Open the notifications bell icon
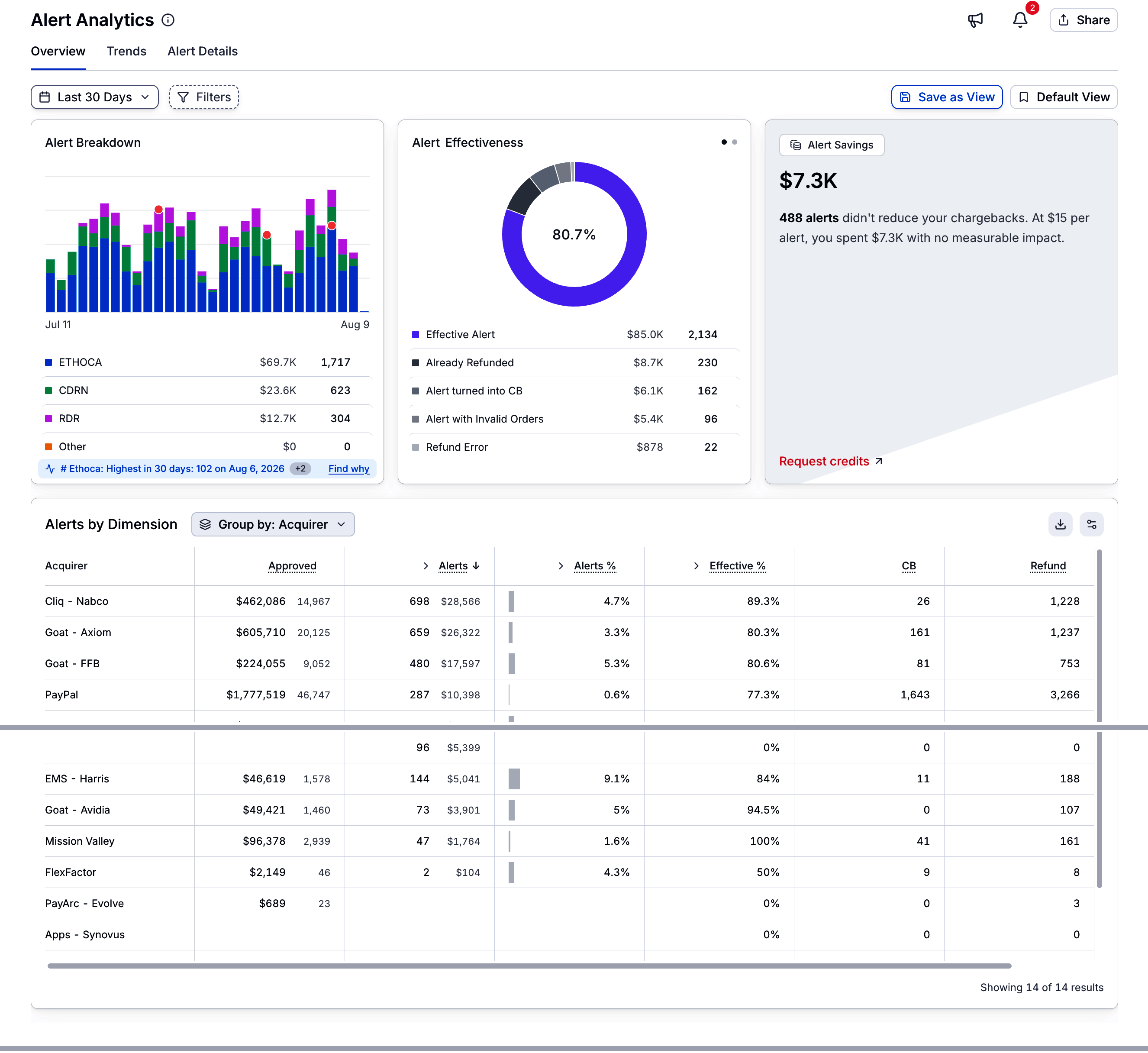 (x=1020, y=20)
